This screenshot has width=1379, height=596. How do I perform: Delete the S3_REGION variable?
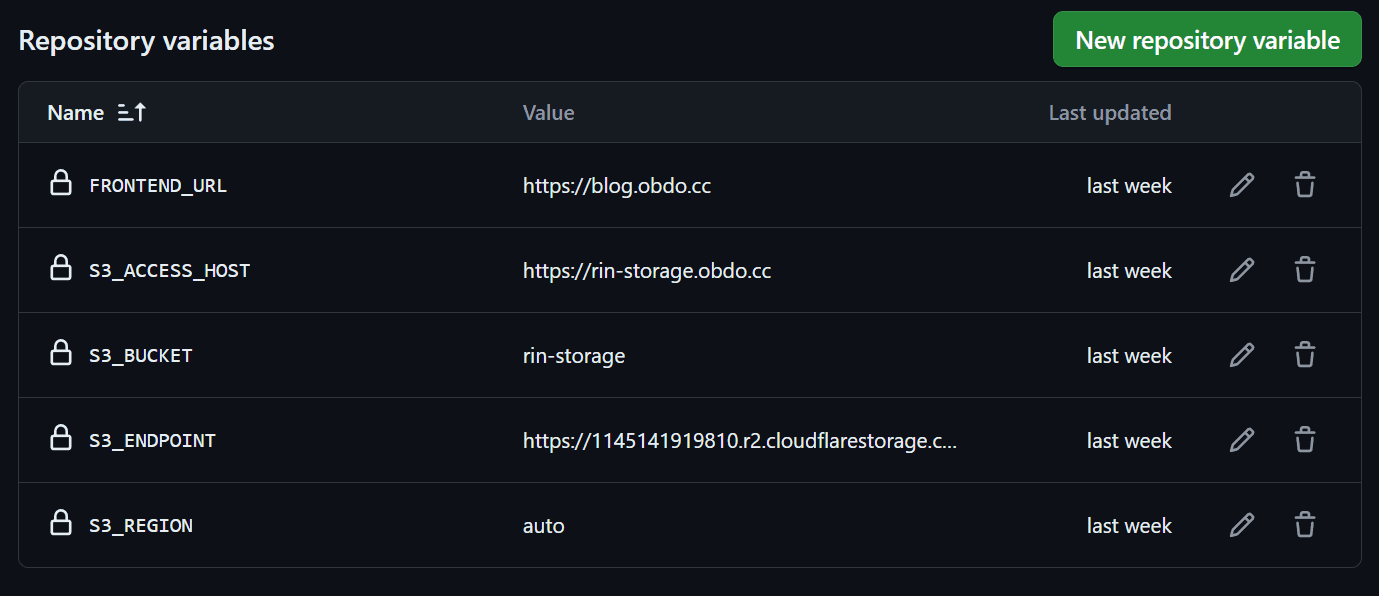coord(1304,525)
